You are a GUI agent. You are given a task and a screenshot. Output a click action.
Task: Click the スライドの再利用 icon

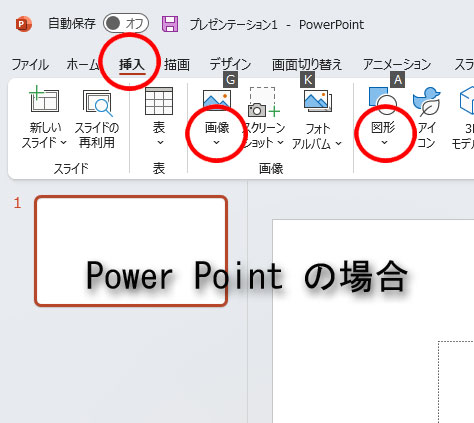coord(97,103)
